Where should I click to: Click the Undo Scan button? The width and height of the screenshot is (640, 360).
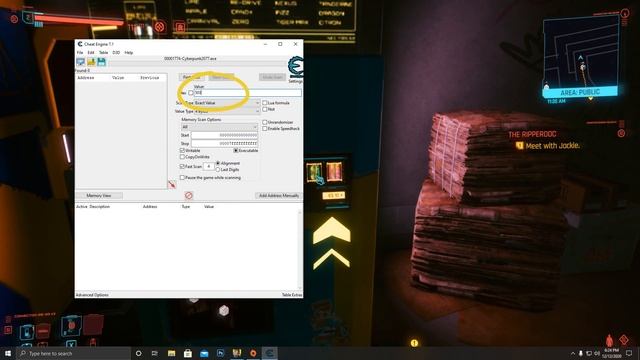[x=272, y=77]
